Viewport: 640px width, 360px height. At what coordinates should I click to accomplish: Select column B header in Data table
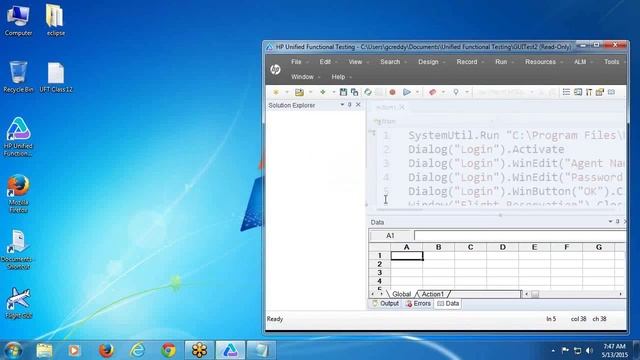(x=438, y=247)
